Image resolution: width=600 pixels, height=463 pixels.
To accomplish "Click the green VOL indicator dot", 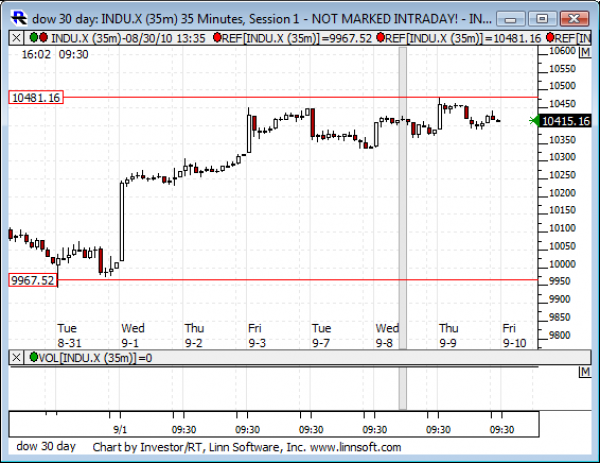I will 34,357.
